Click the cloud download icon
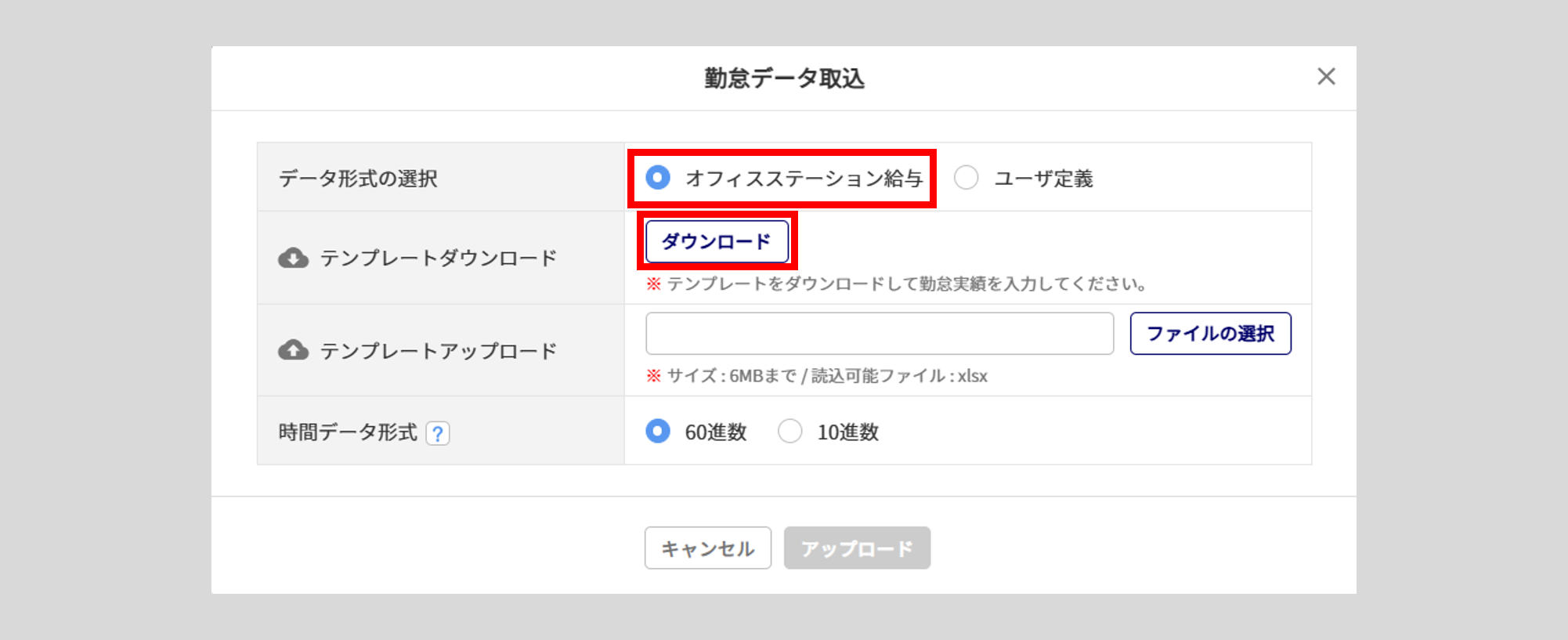Screen dimensions: 1568x640 pyautogui.click(x=293, y=259)
